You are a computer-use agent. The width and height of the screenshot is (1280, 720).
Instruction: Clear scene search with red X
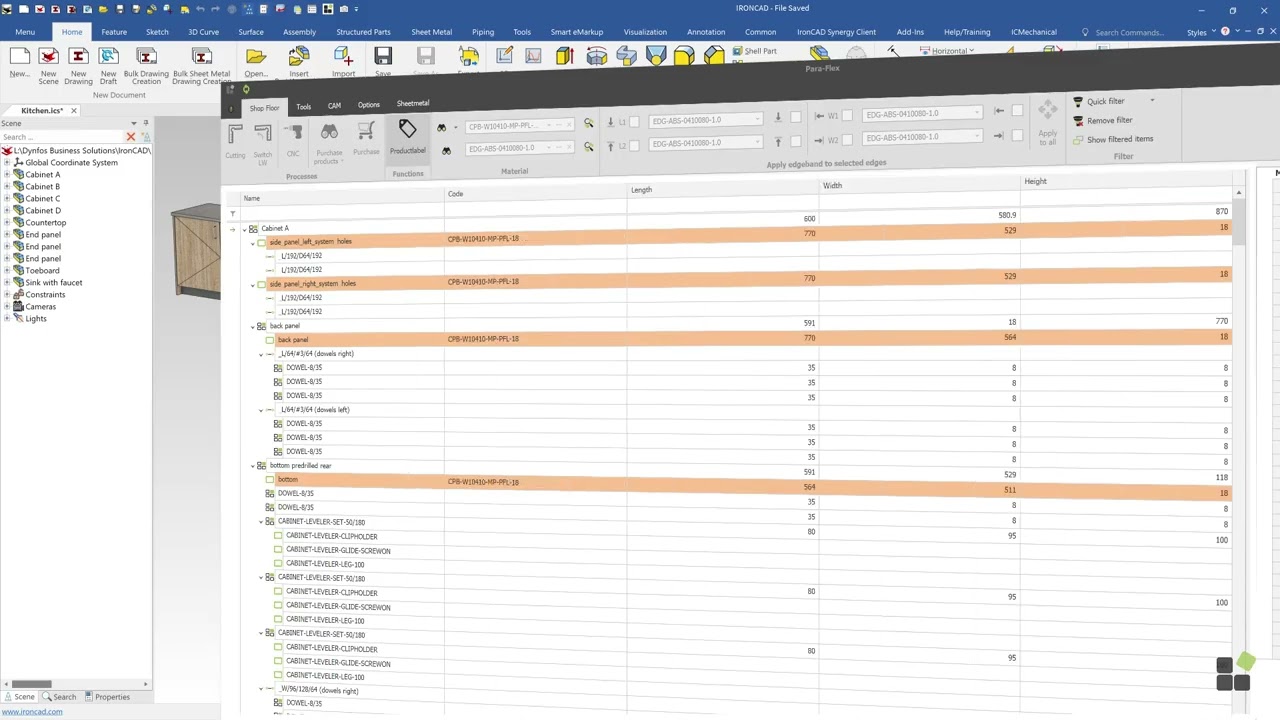pos(130,137)
